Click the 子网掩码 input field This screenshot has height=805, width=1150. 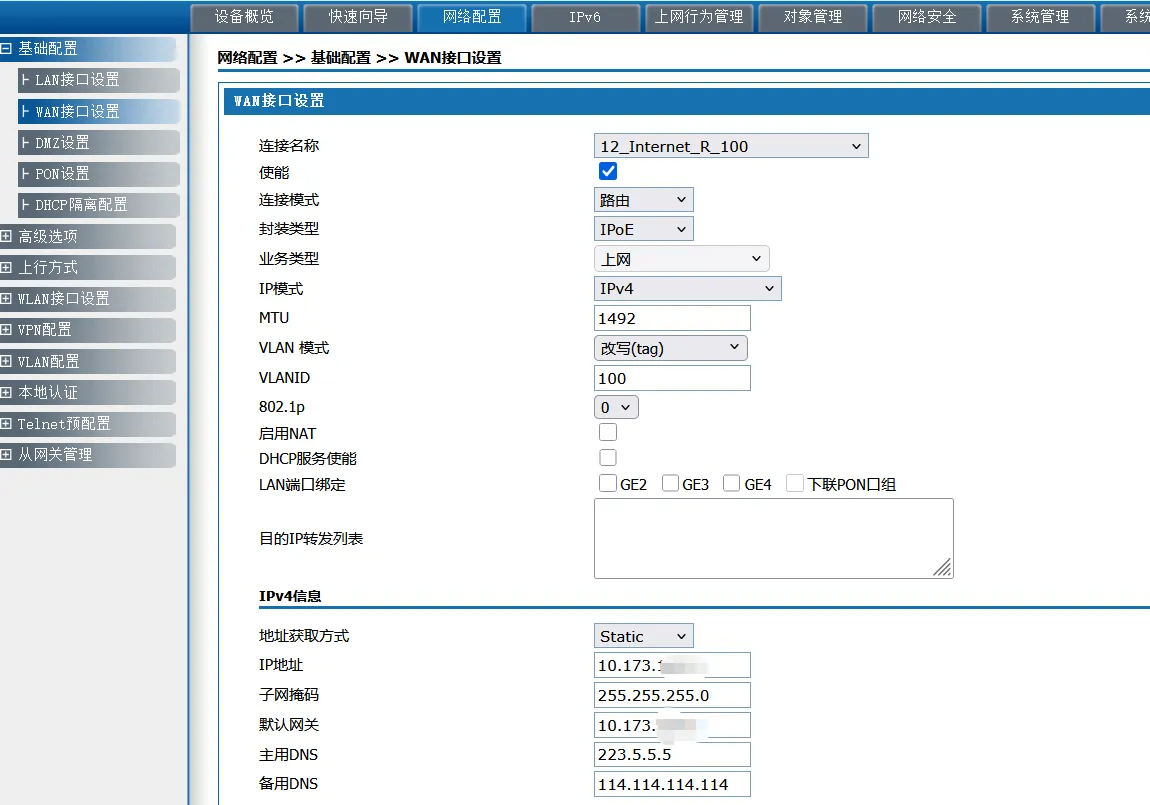(x=672, y=695)
